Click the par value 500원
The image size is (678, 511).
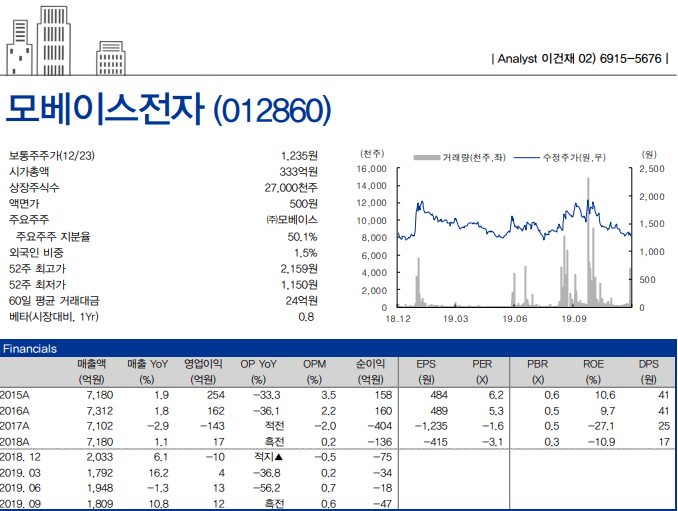[x=304, y=204]
